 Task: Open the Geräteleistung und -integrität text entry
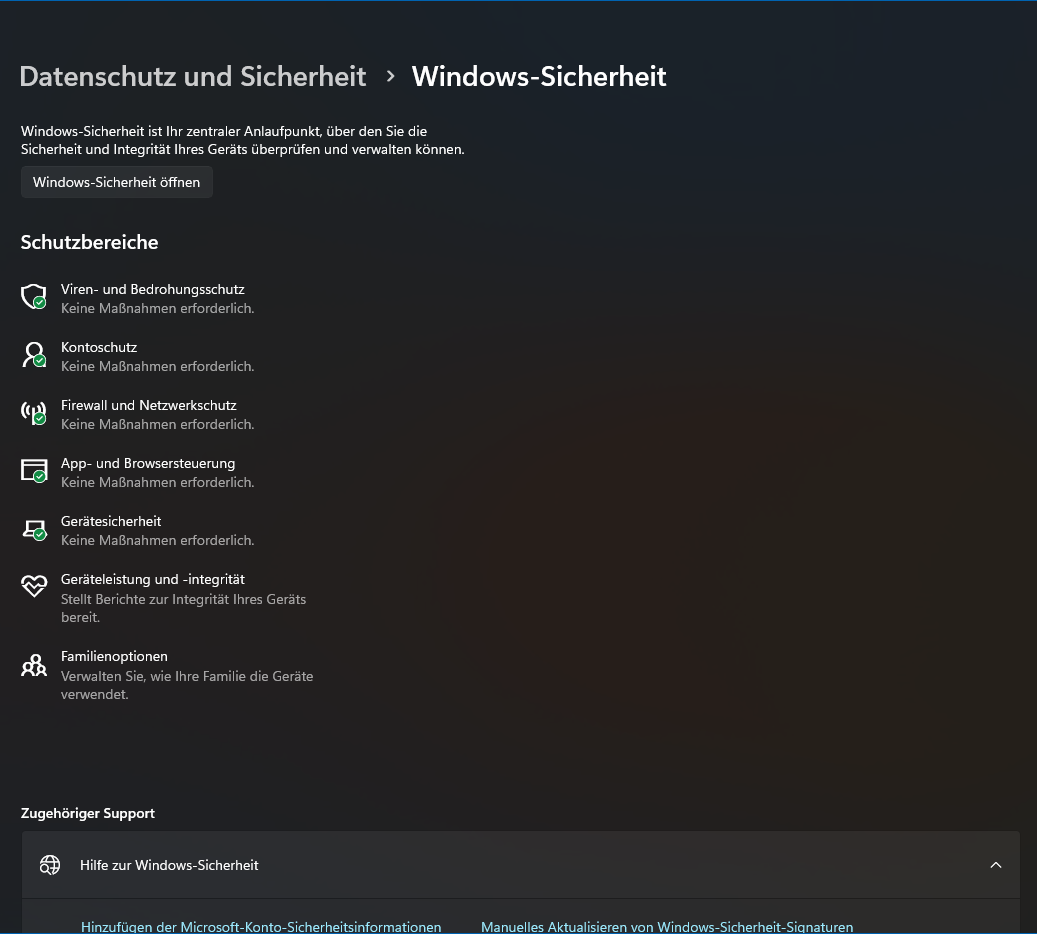pos(152,579)
